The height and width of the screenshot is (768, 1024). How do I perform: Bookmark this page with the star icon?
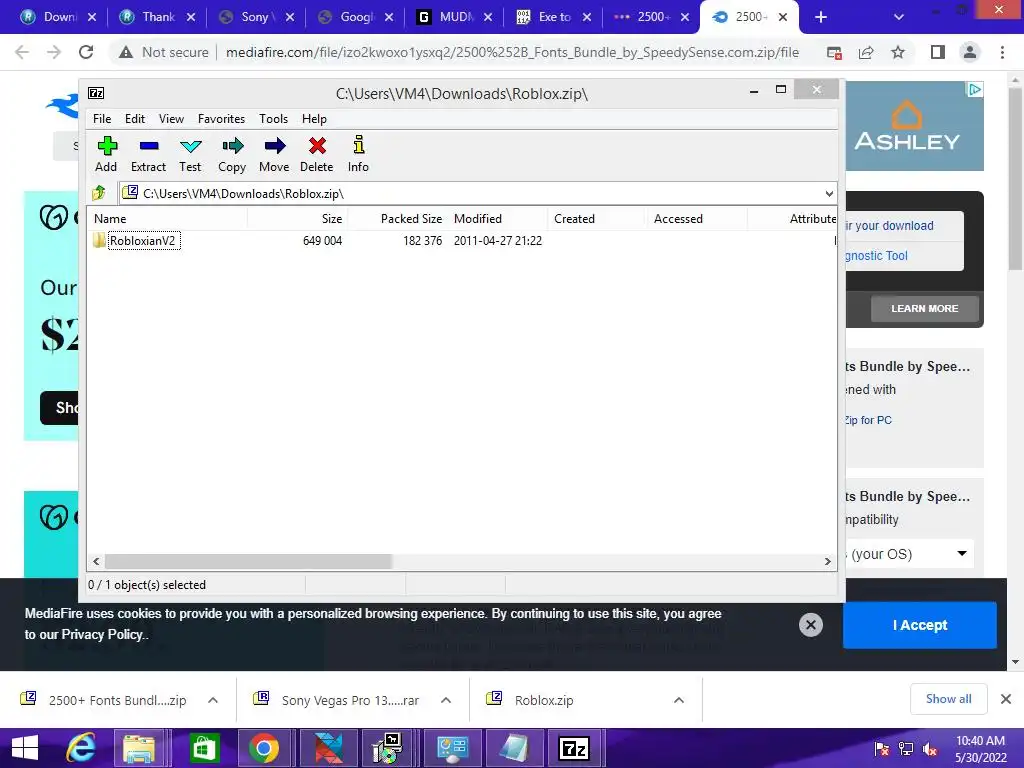click(898, 52)
